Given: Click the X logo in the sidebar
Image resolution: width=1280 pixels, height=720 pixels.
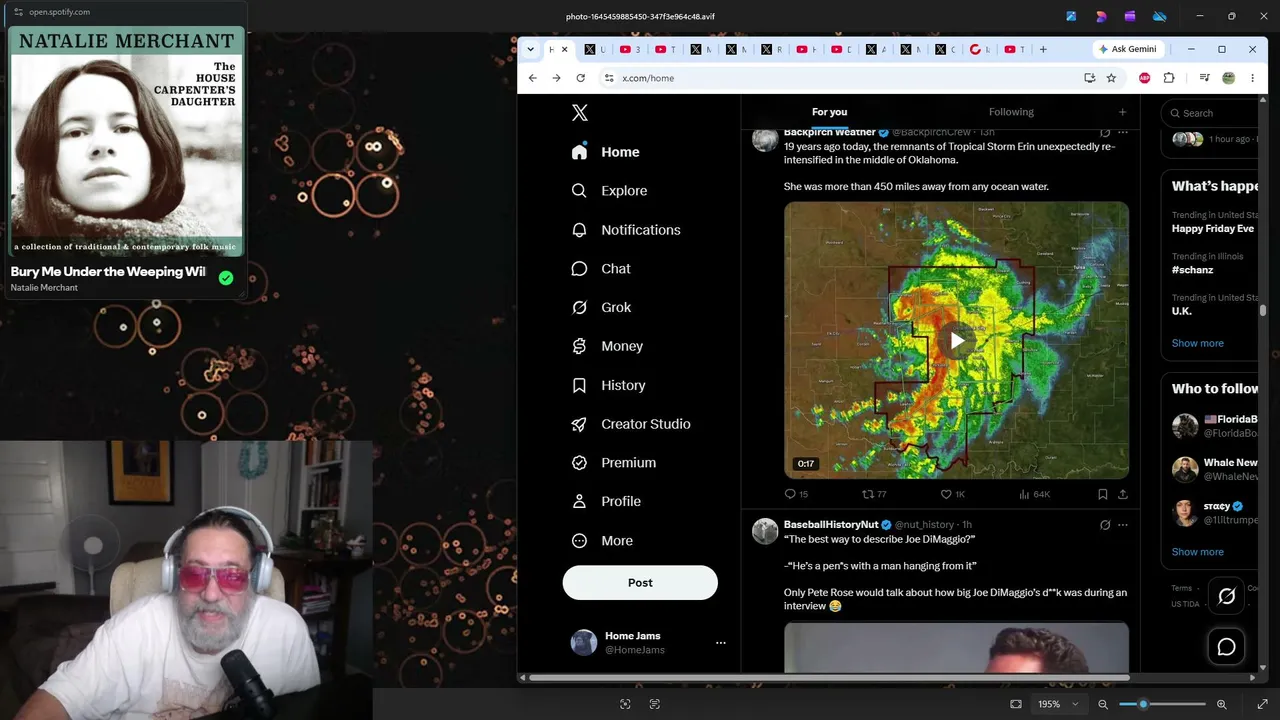Looking at the screenshot, I should 580,112.
